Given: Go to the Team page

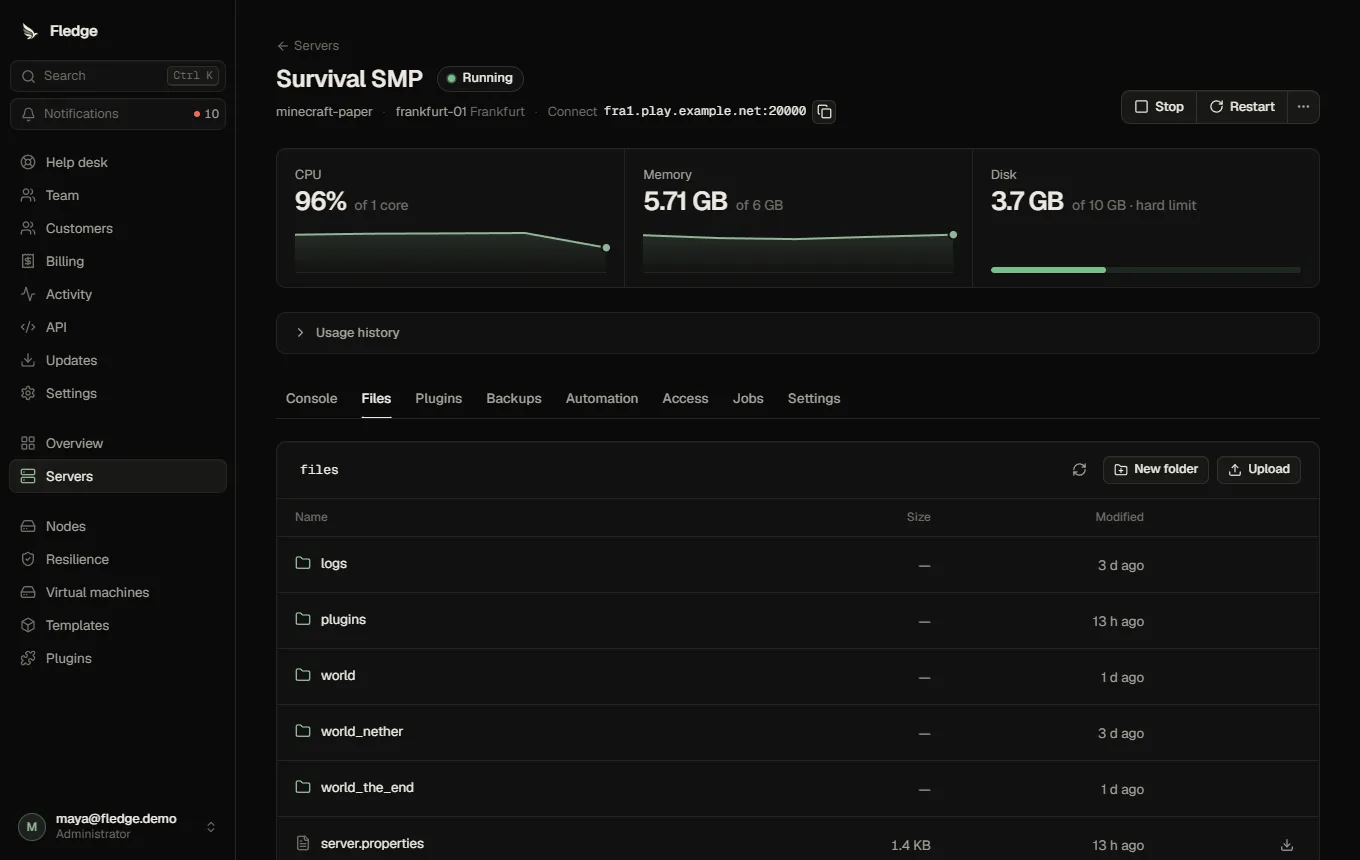Looking at the screenshot, I should click(118, 195).
